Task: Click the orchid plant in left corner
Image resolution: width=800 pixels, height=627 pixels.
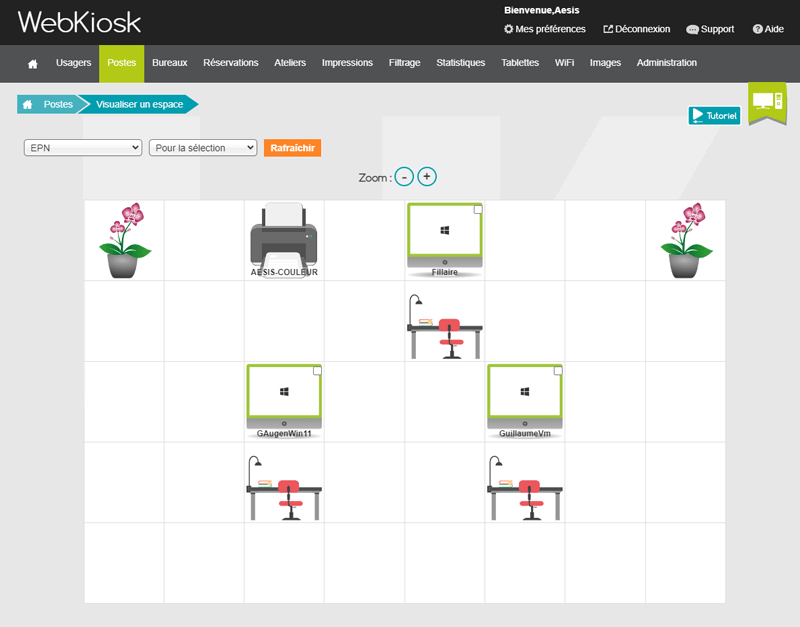Action: click(x=124, y=240)
